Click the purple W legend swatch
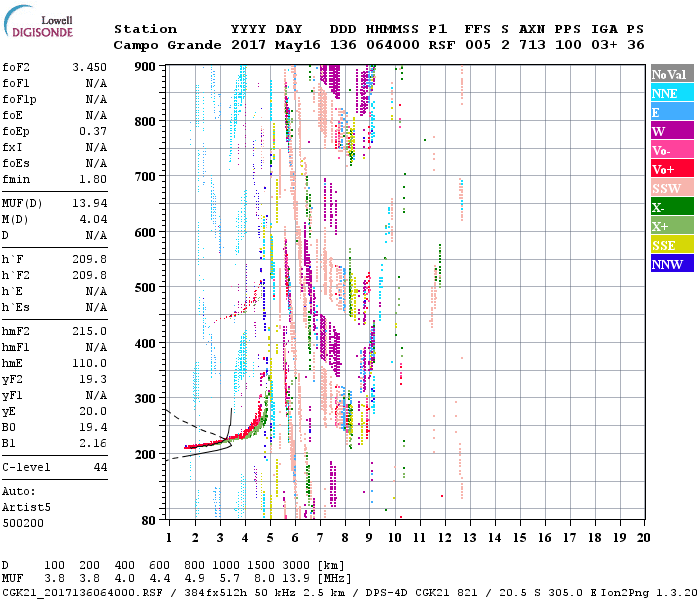Image resolution: width=700 pixels, height=600 pixels. coord(671,131)
